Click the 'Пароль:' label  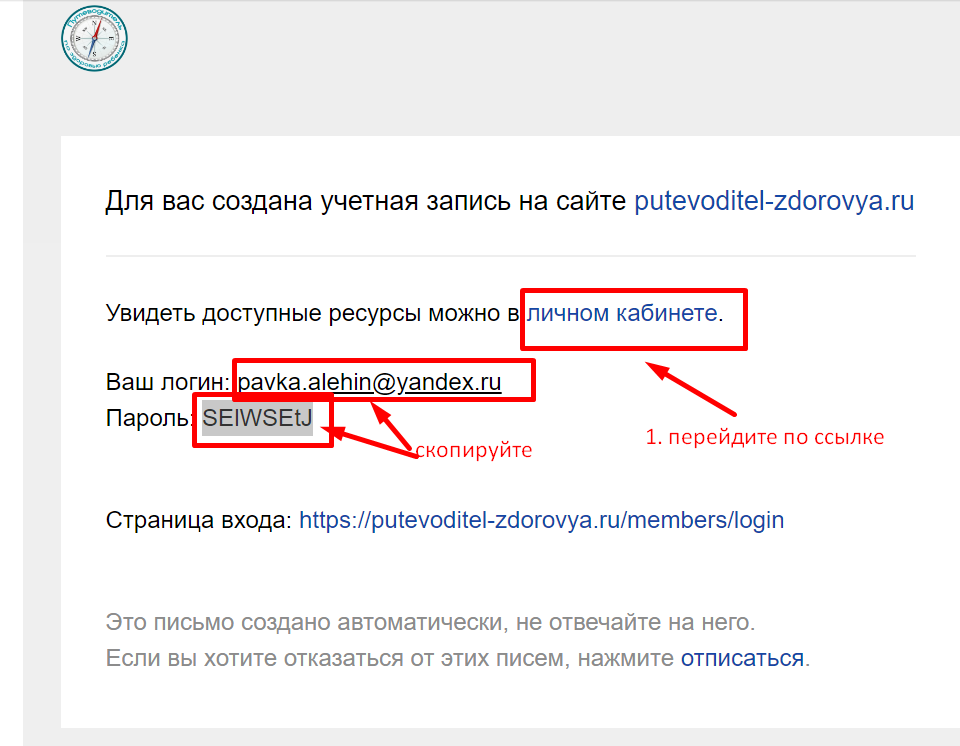tap(150, 418)
